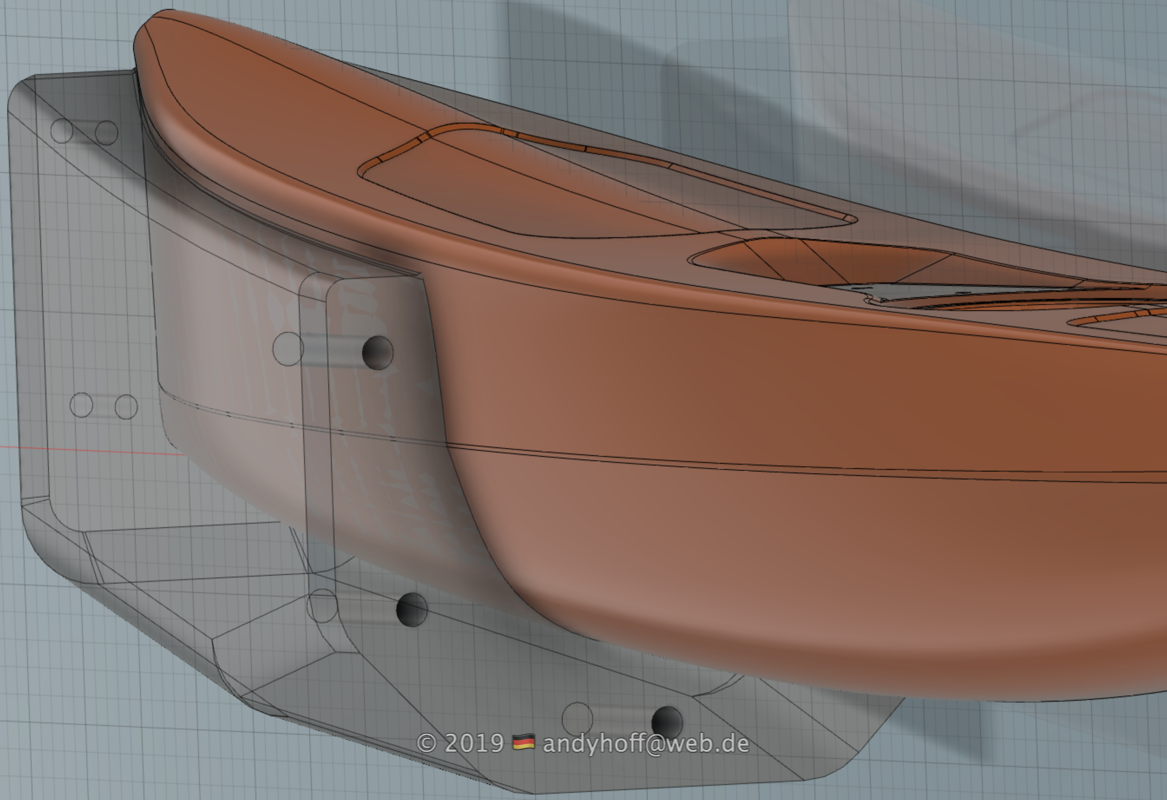Click the top-left pair of circle outlines on the bracket

[84, 131]
